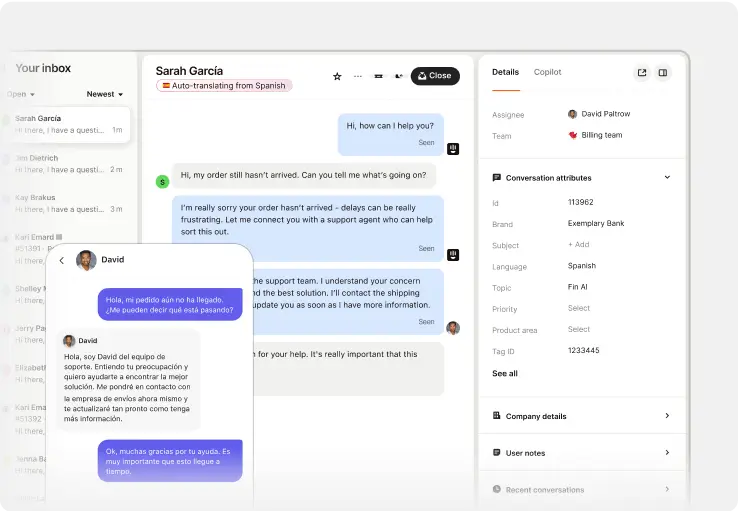Click the See all attributes link
Screen dimensions: 738x511
(505, 373)
